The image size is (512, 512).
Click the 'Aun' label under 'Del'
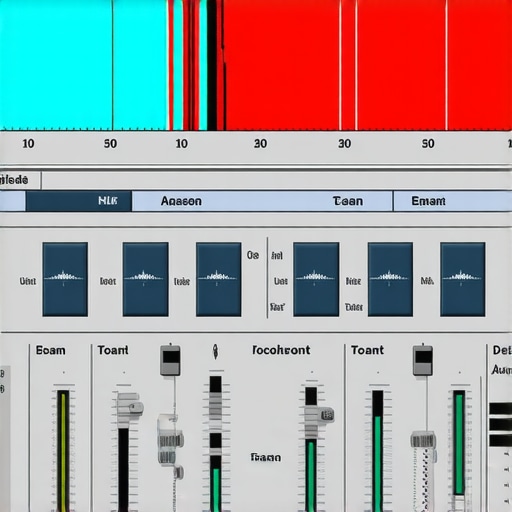502,370
